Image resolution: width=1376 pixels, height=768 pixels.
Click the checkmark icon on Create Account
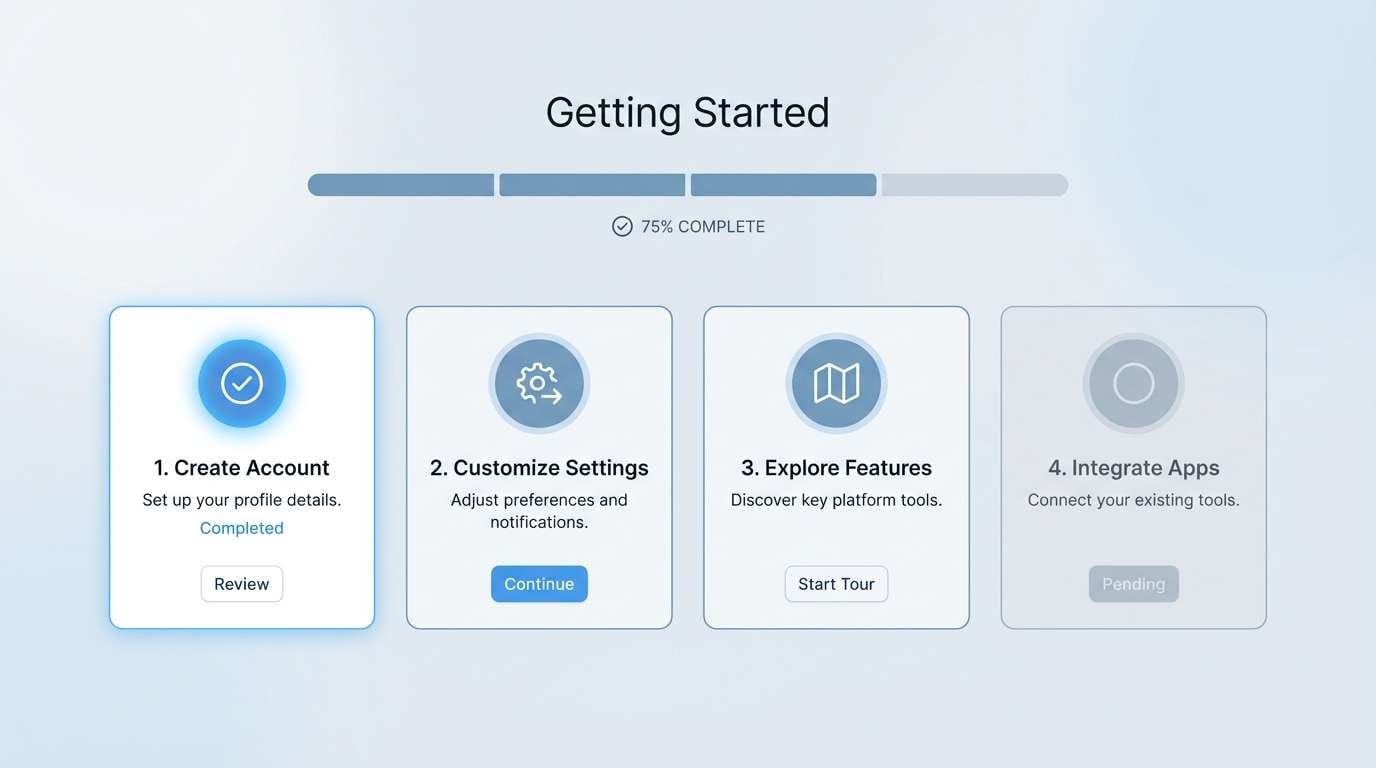point(241,383)
